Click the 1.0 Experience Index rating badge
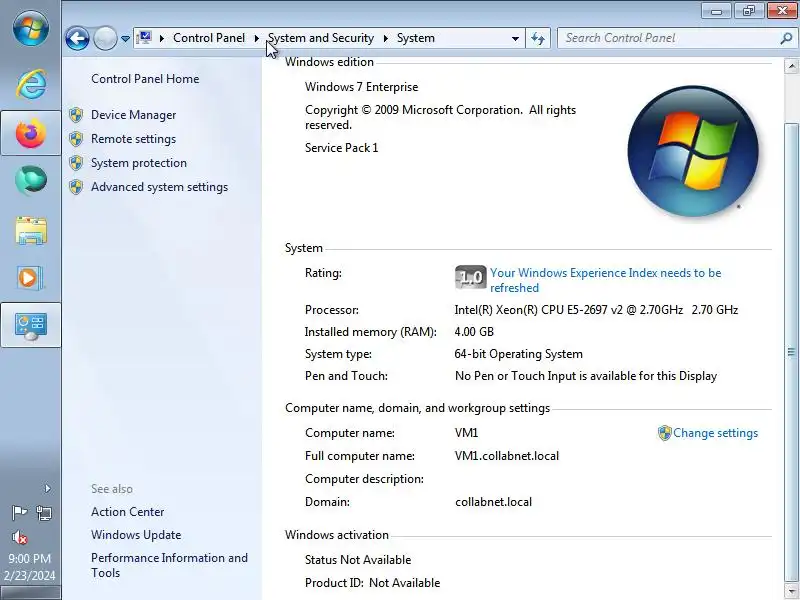Image resolution: width=800 pixels, height=600 pixels. [x=470, y=277]
